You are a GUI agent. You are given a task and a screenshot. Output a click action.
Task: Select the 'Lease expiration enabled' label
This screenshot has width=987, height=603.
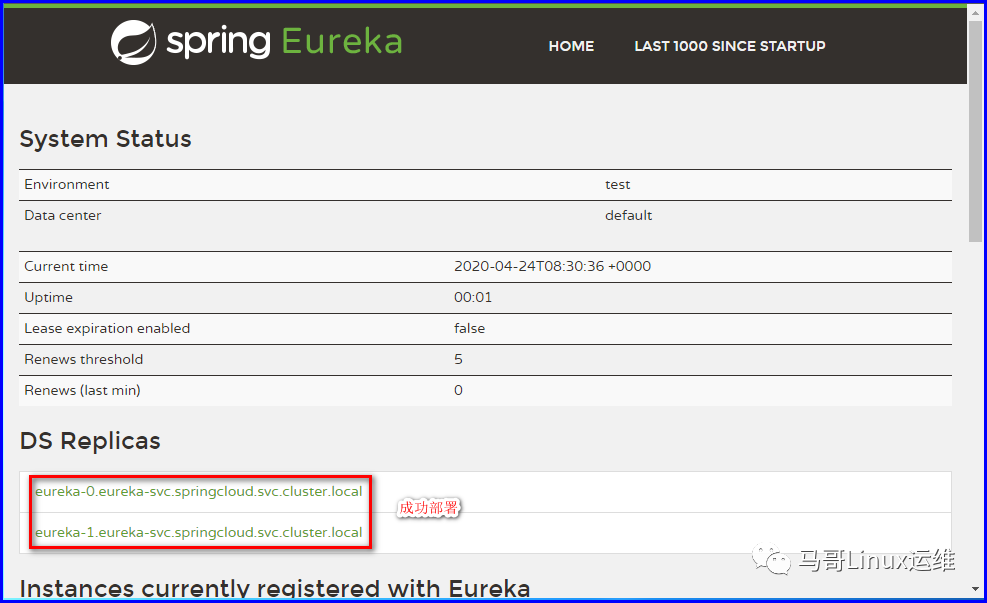click(107, 328)
